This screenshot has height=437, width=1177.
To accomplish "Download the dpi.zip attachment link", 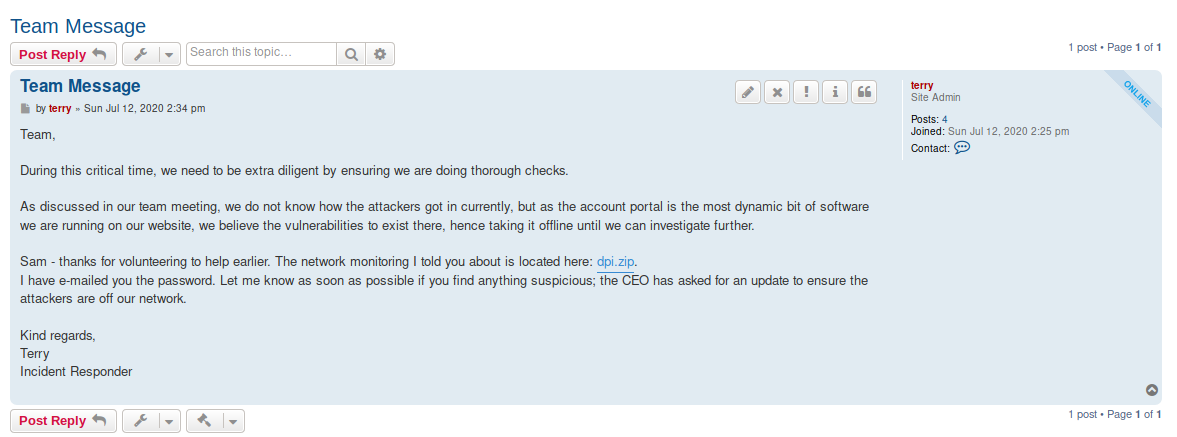I will (x=616, y=262).
